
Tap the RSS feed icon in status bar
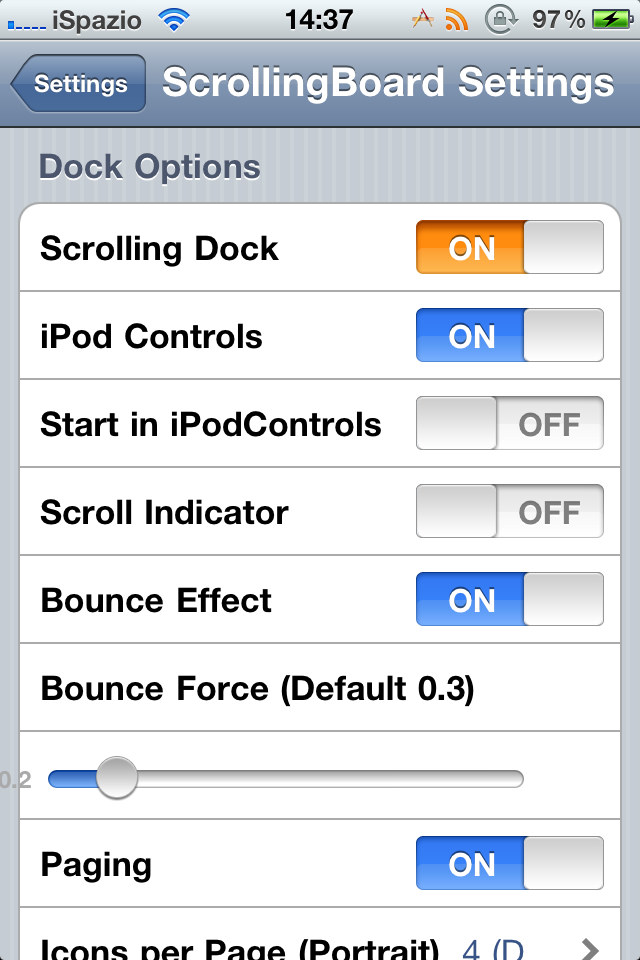[457, 19]
